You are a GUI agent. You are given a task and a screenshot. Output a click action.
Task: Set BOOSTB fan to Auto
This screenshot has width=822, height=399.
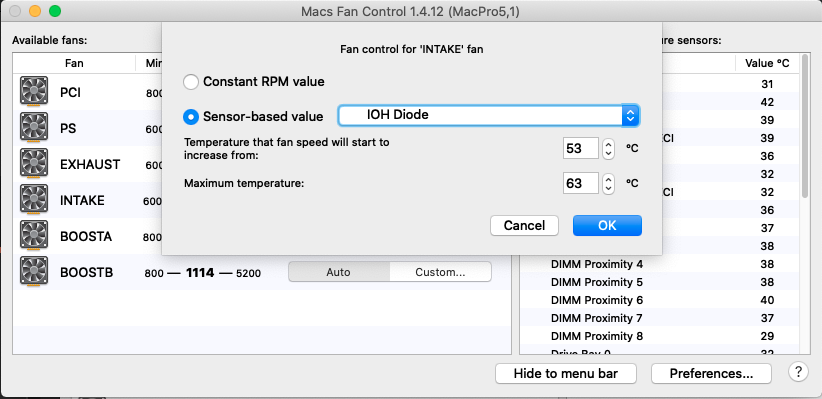point(339,272)
